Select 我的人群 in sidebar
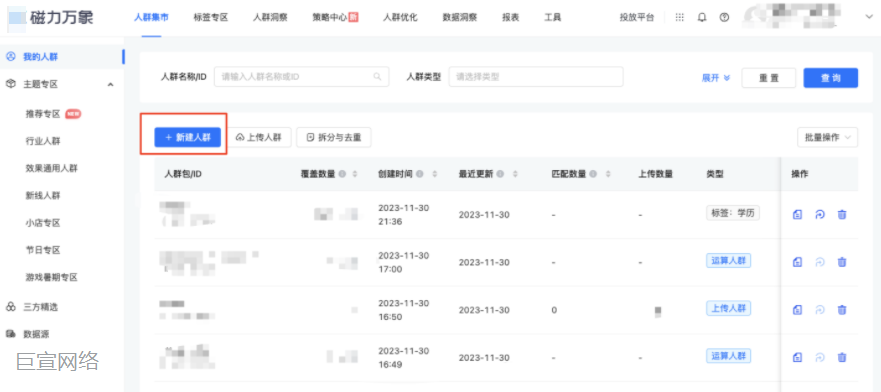This screenshot has height=392, width=881. coord(40,57)
